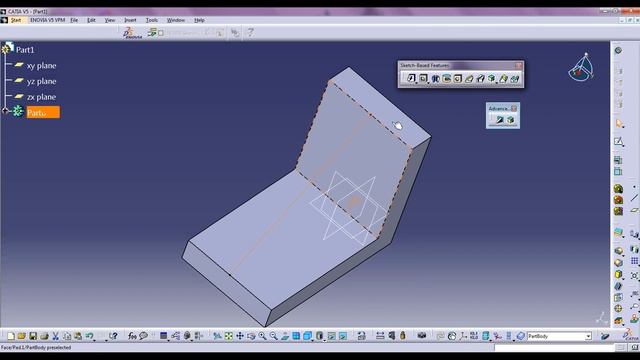Open the Solid Combine sub-toolbar dropdown arrow
The width and height of the screenshot is (640, 360).
497,83
